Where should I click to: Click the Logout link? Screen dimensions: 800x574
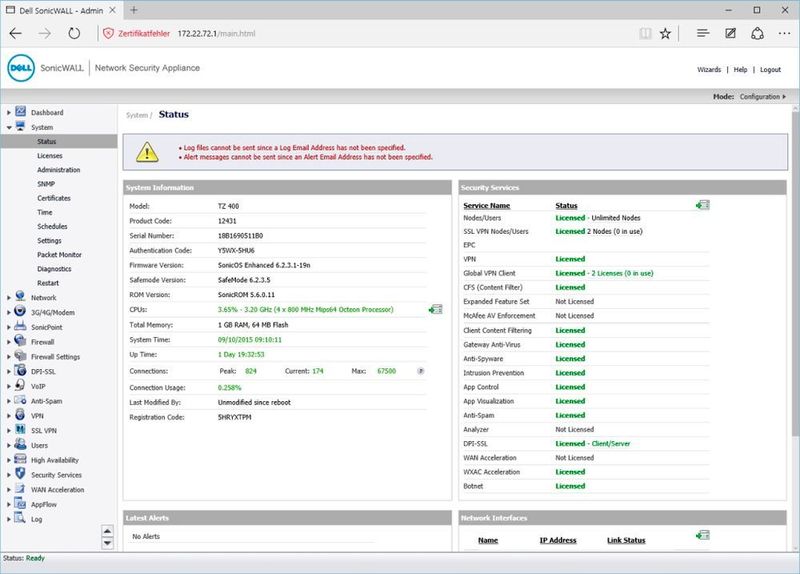coord(770,69)
